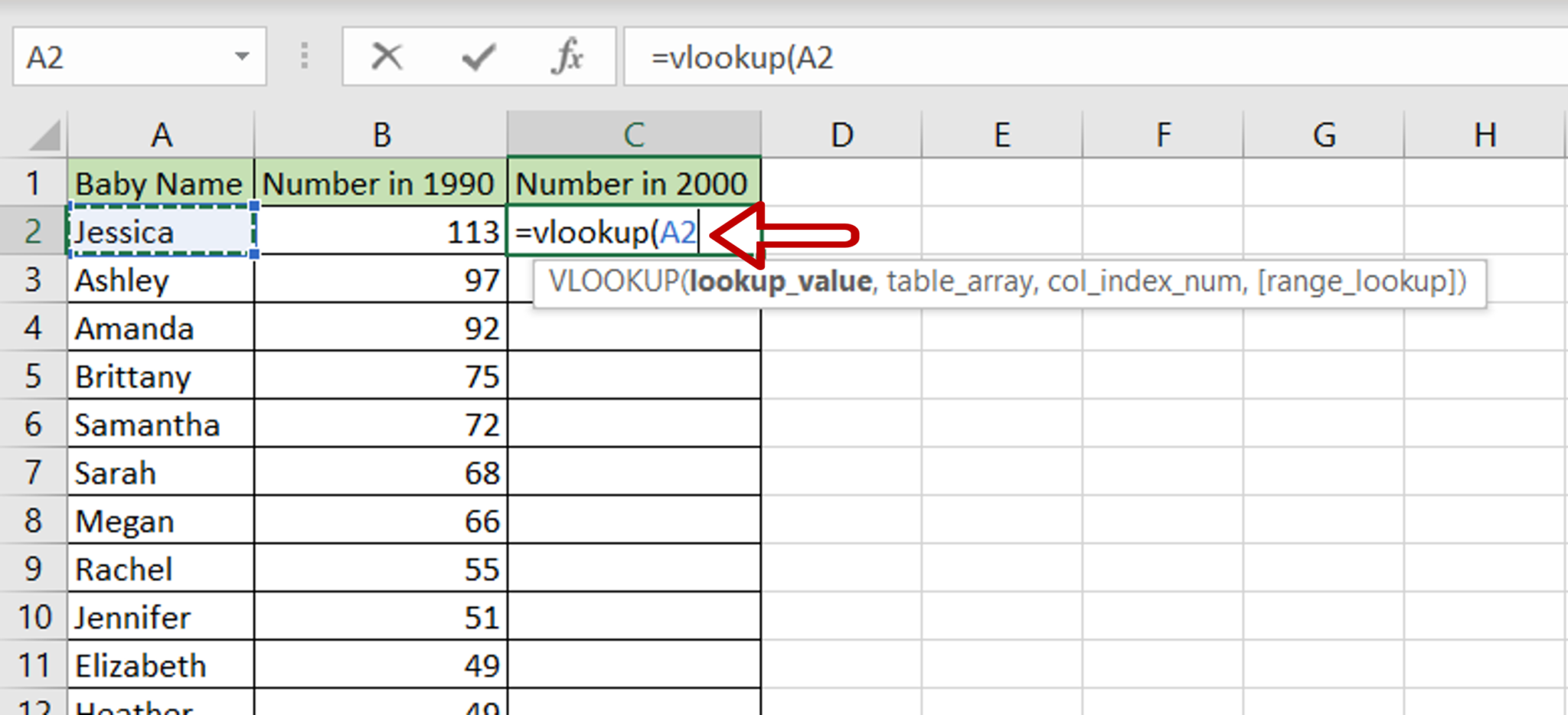Select row 5 header

33,375
